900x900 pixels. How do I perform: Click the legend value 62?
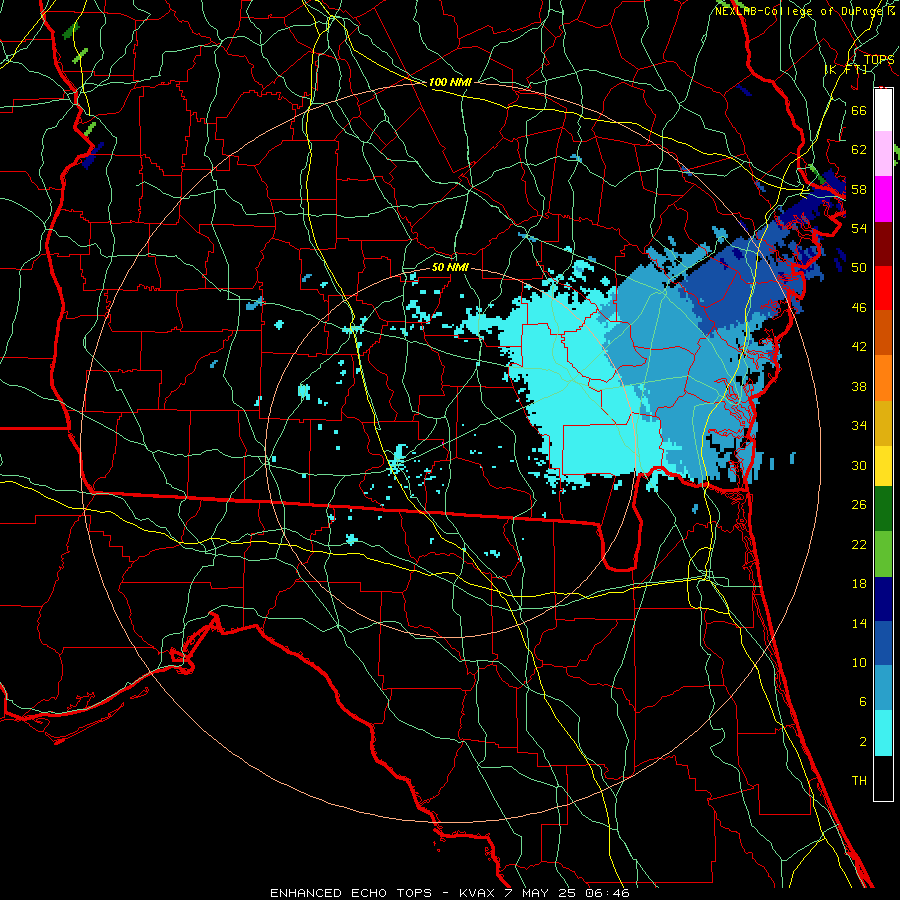(x=859, y=150)
